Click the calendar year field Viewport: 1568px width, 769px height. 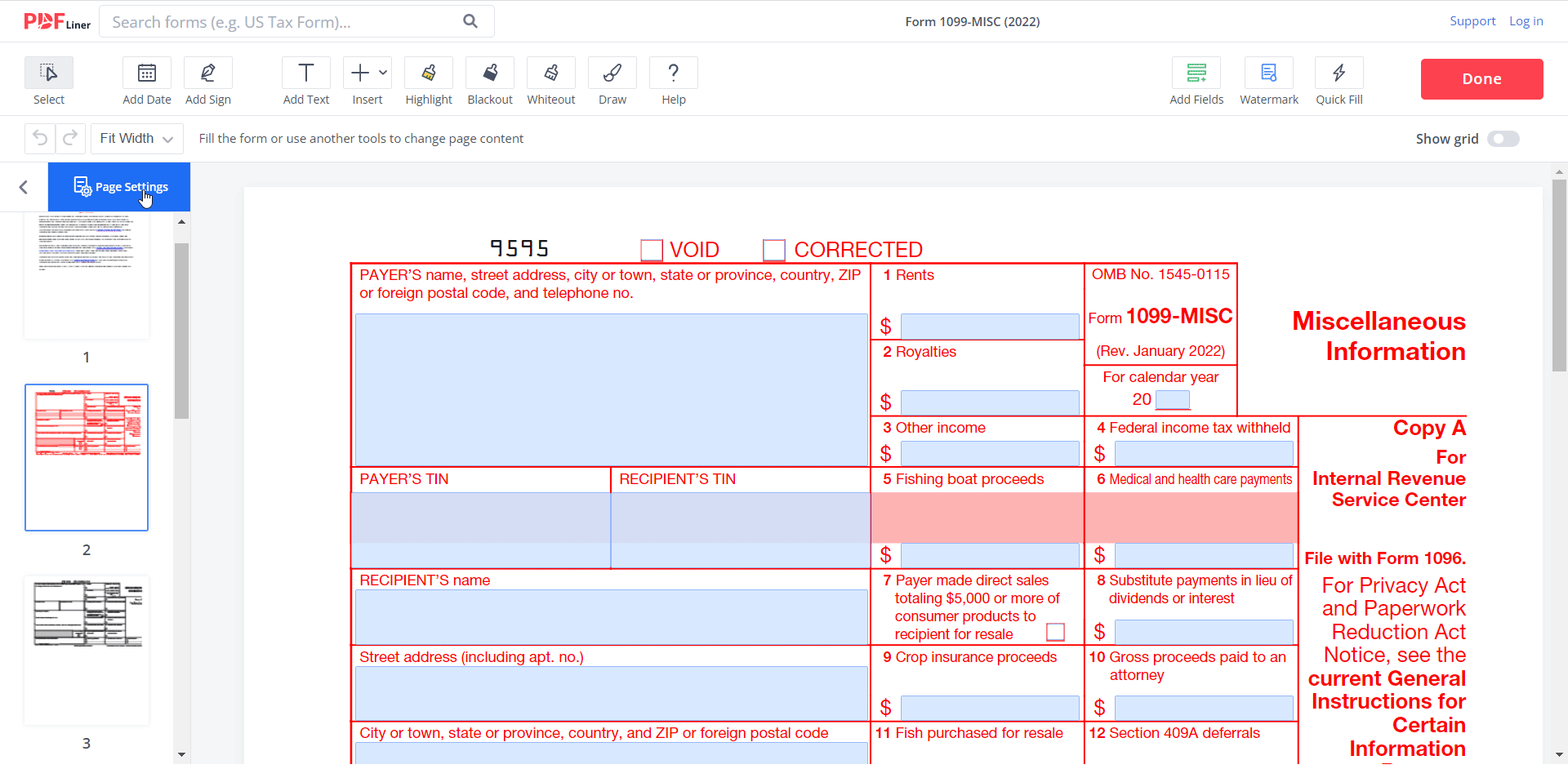[1173, 400]
